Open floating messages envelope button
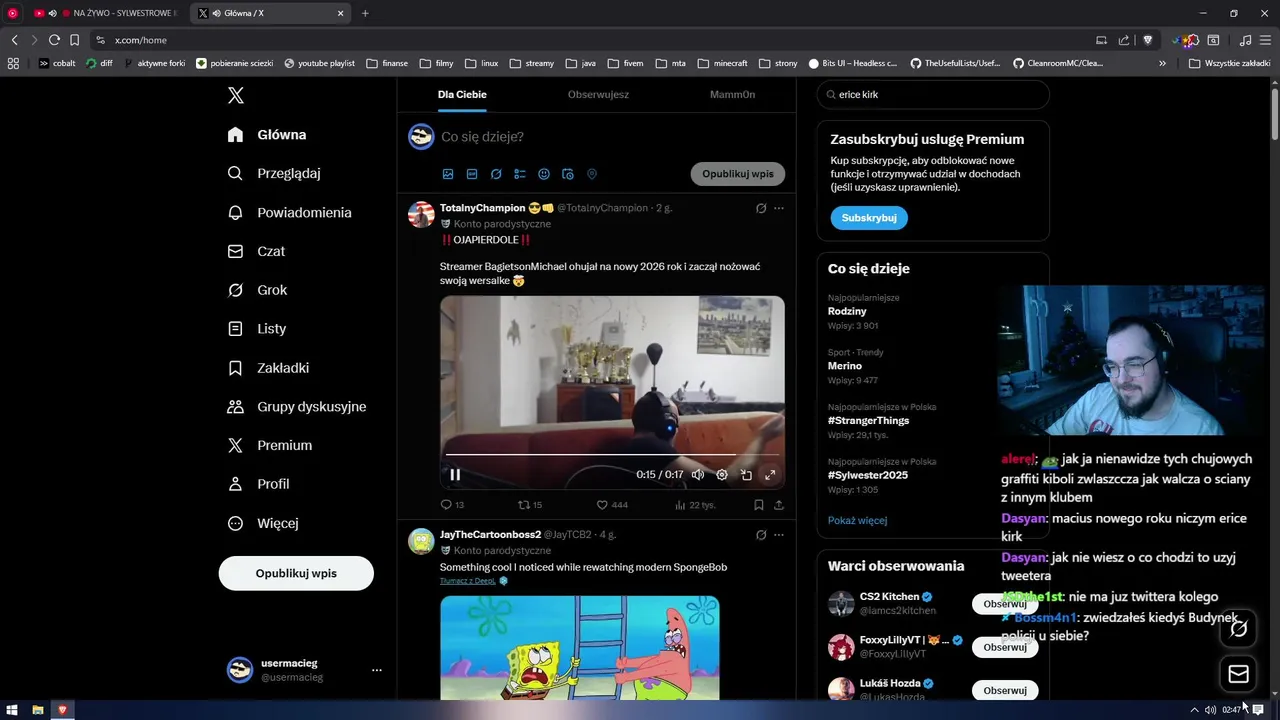The width and height of the screenshot is (1280, 720). tap(1239, 674)
